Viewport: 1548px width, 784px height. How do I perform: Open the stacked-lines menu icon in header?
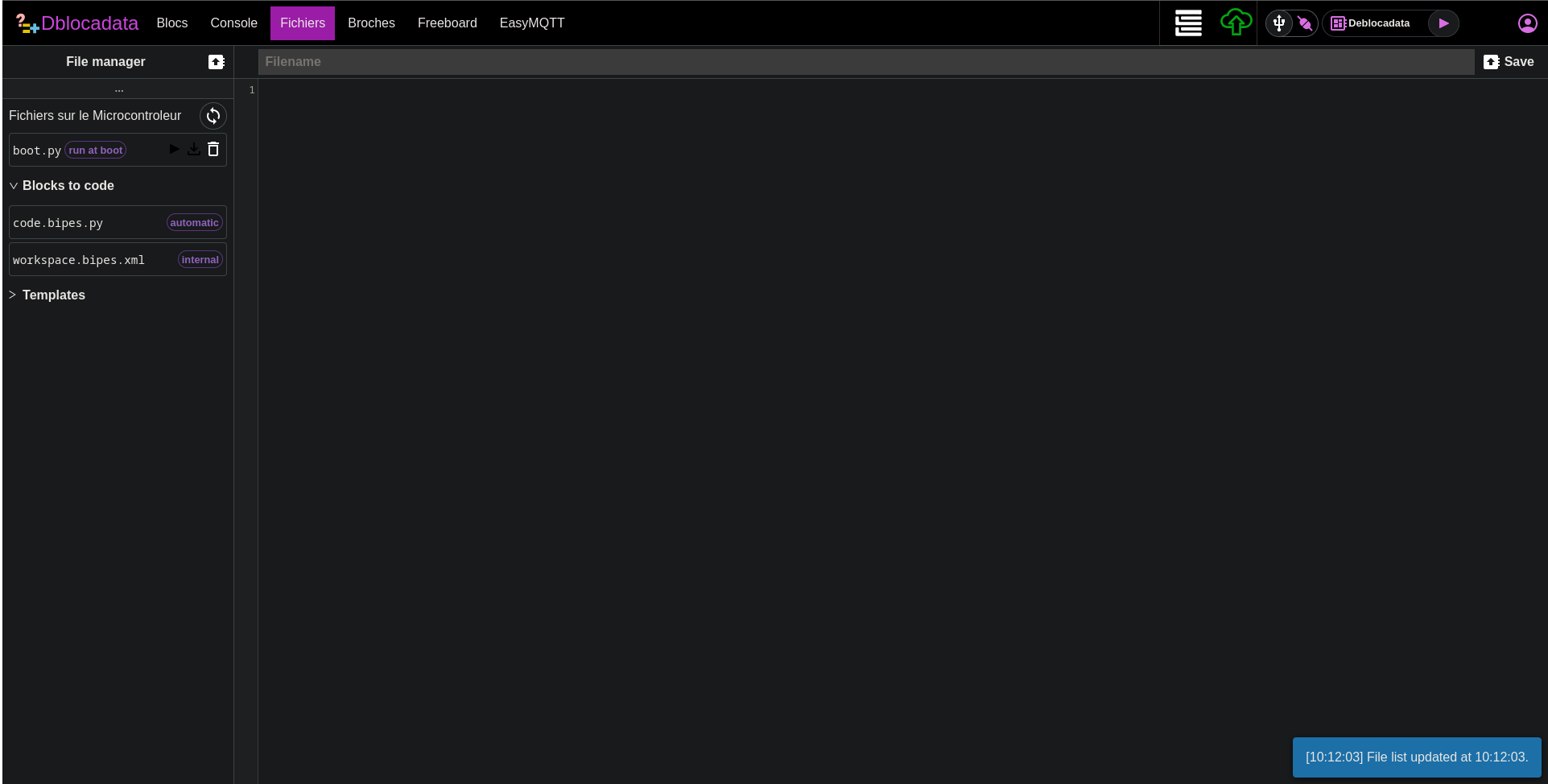pos(1188,23)
